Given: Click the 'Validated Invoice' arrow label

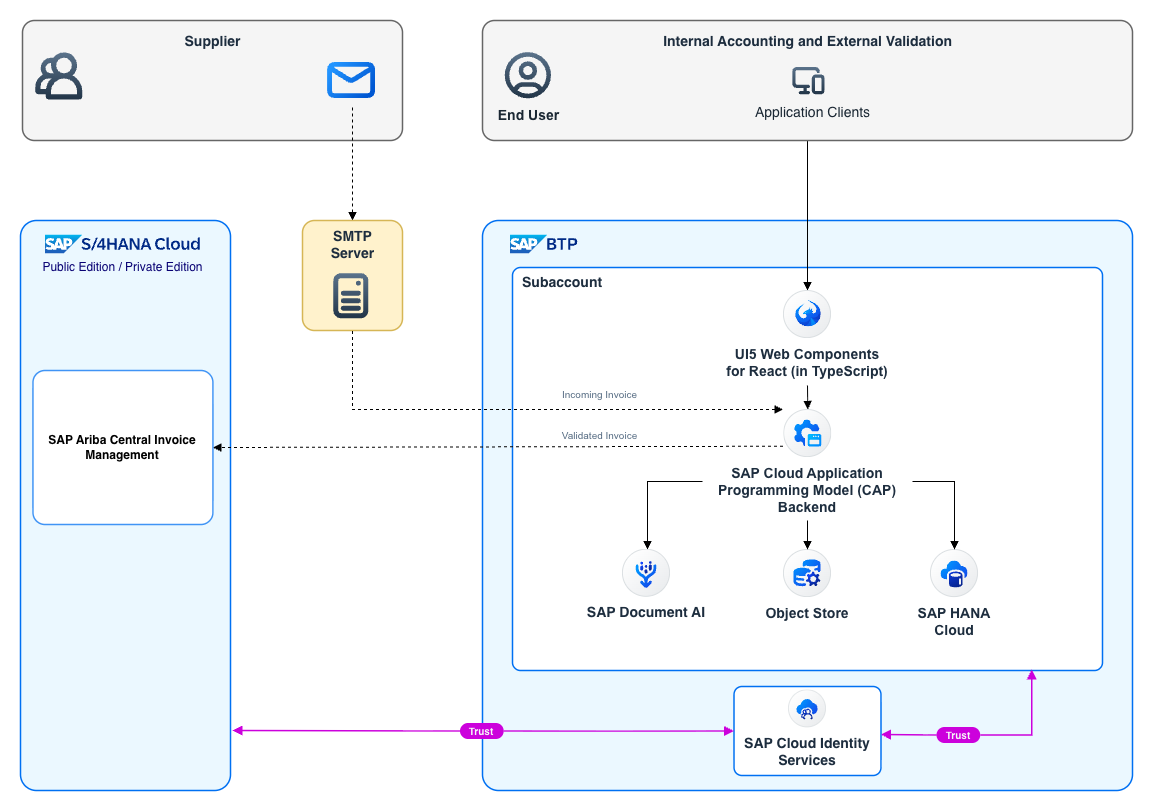Looking at the screenshot, I should point(599,436).
